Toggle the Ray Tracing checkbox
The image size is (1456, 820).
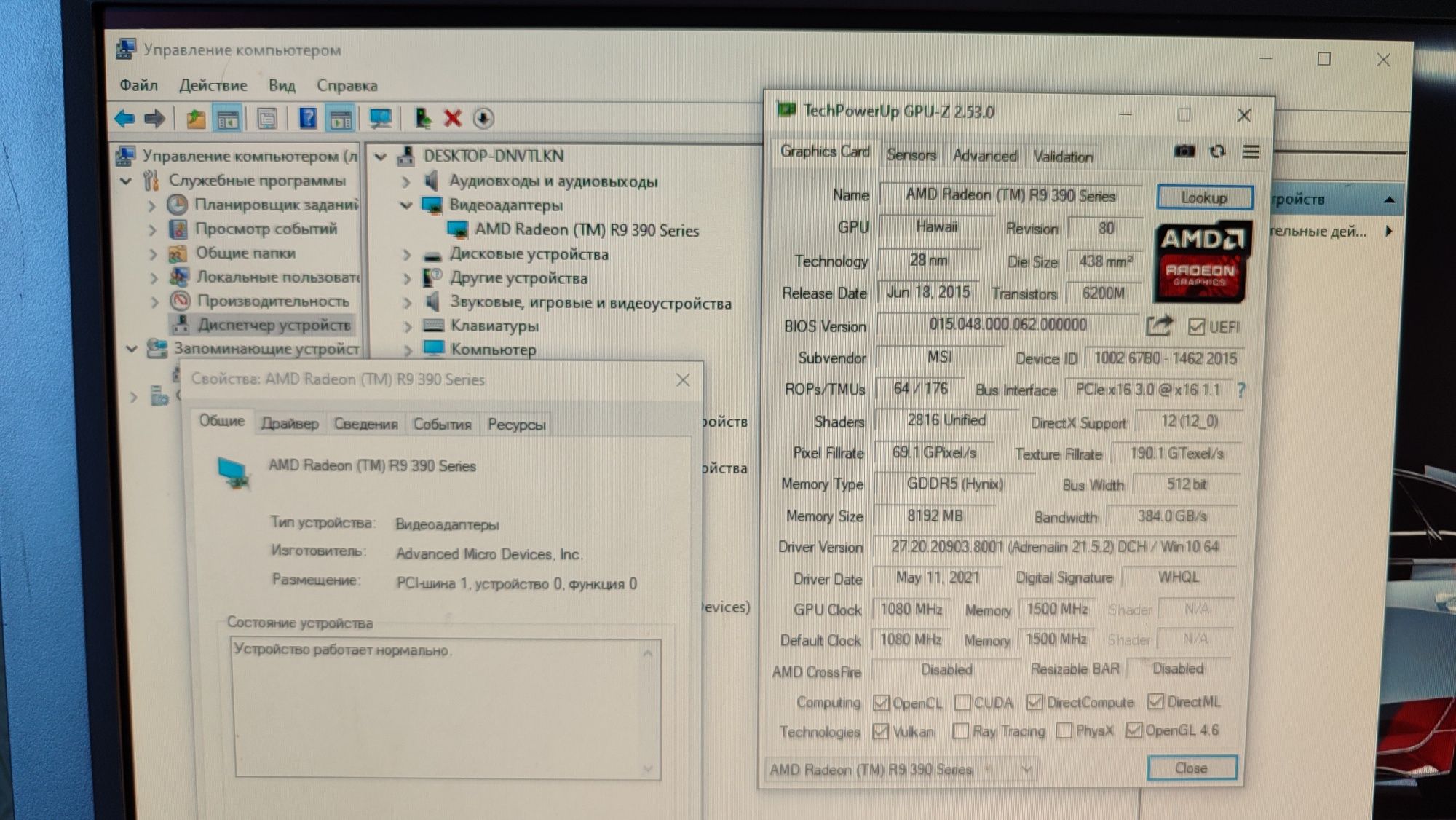click(x=960, y=730)
